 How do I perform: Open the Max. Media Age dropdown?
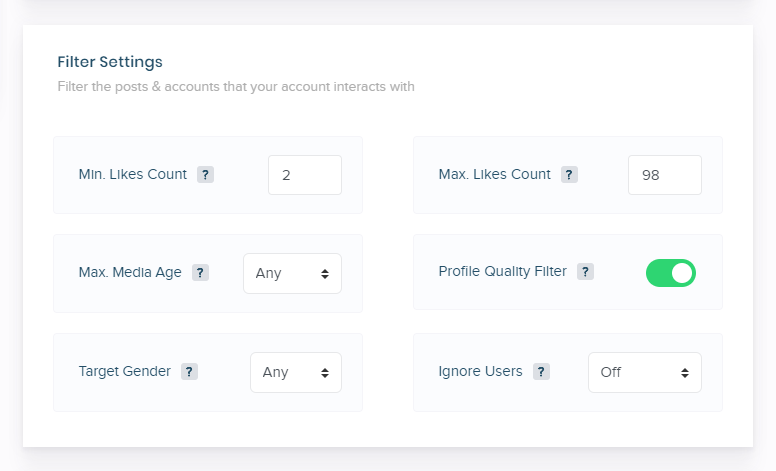click(x=292, y=273)
